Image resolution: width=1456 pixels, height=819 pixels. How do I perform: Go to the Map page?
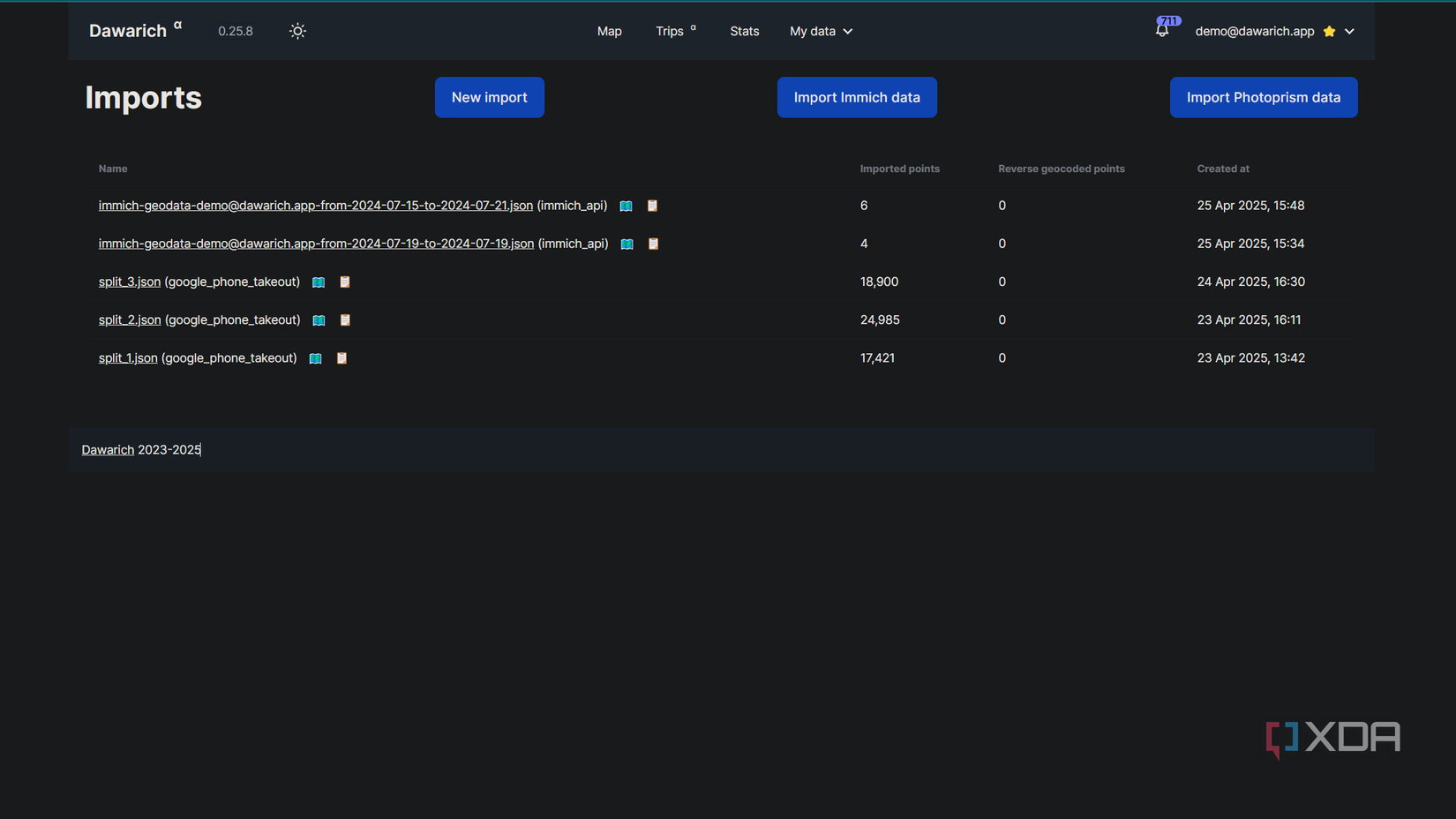[x=609, y=31]
